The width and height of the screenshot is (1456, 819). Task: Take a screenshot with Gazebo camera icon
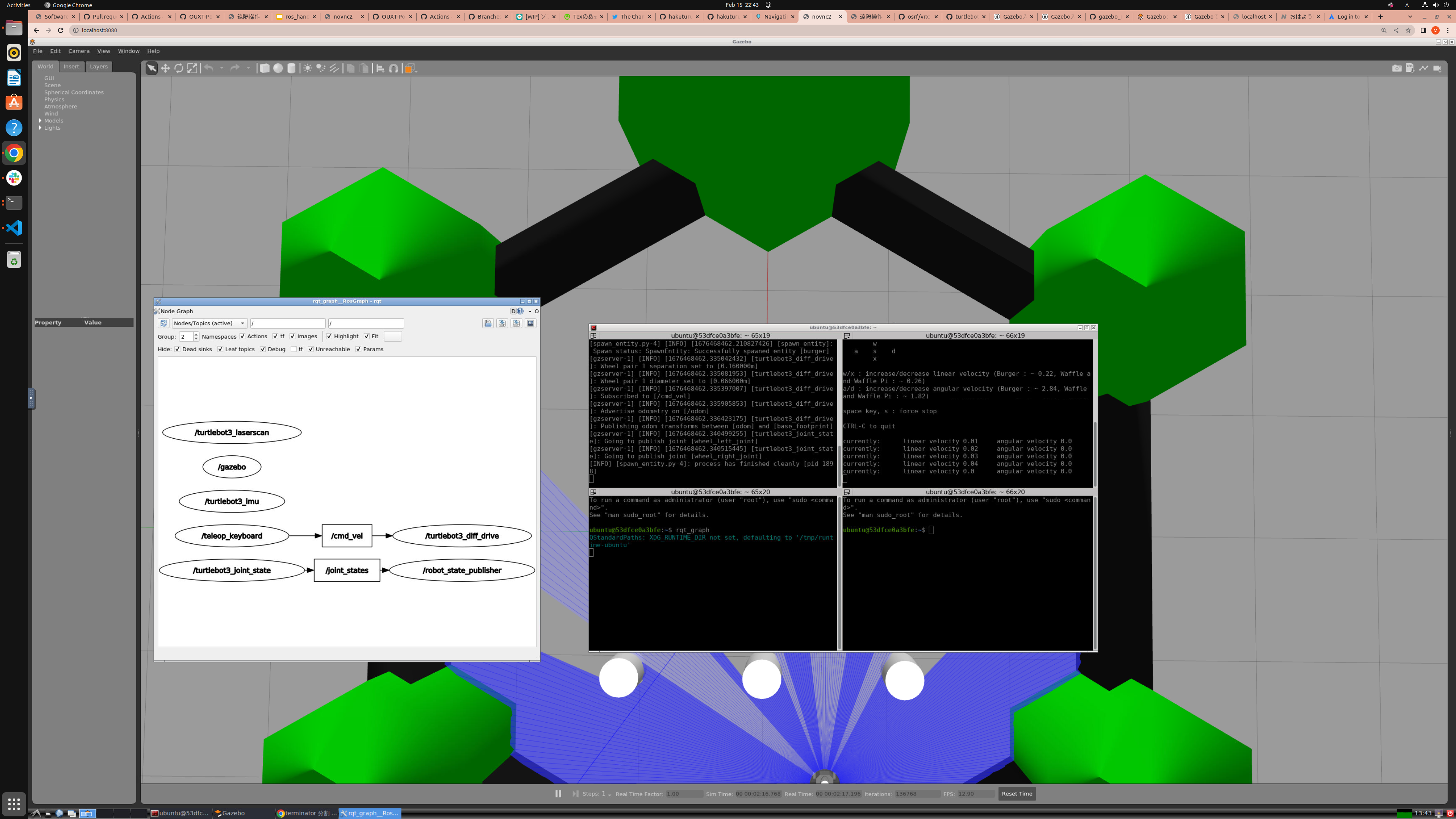click(x=1396, y=68)
